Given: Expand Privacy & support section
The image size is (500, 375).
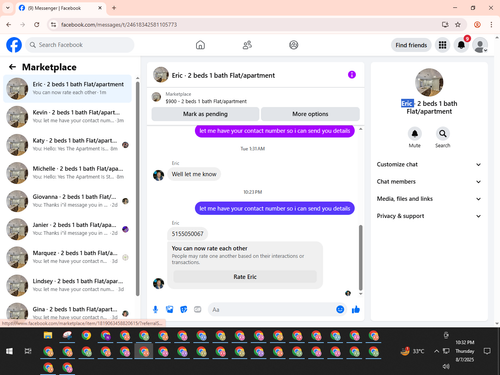Looking at the screenshot, I should 429,216.
